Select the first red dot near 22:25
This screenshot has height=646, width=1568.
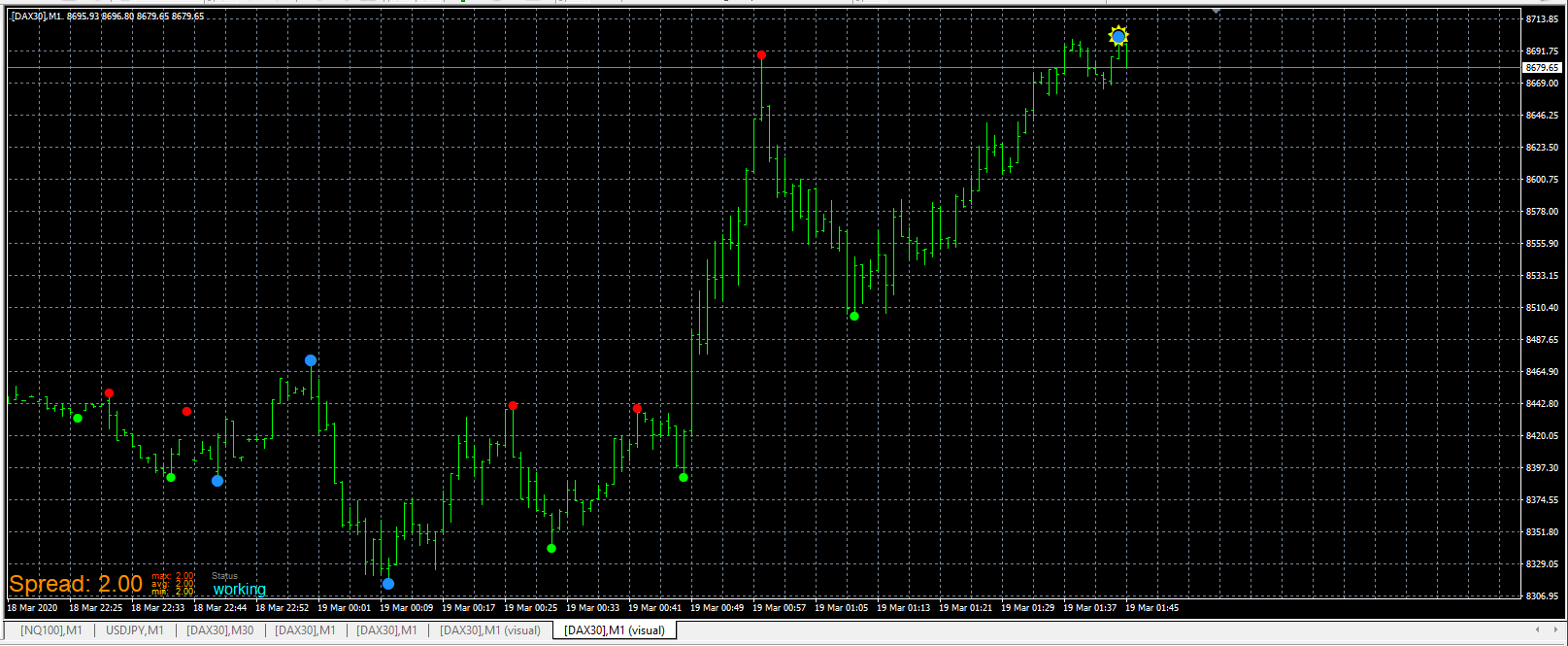click(x=109, y=393)
